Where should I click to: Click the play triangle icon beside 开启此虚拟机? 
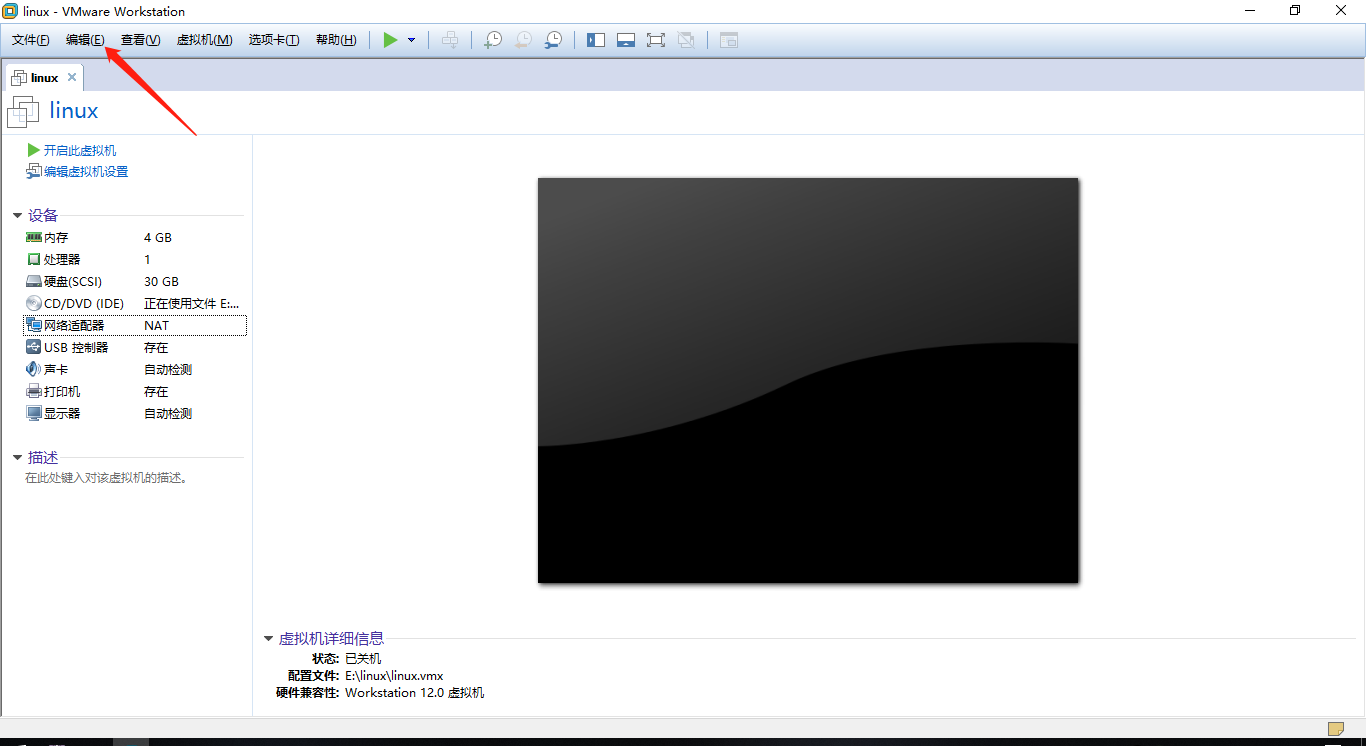pyautogui.click(x=33, y=150)
